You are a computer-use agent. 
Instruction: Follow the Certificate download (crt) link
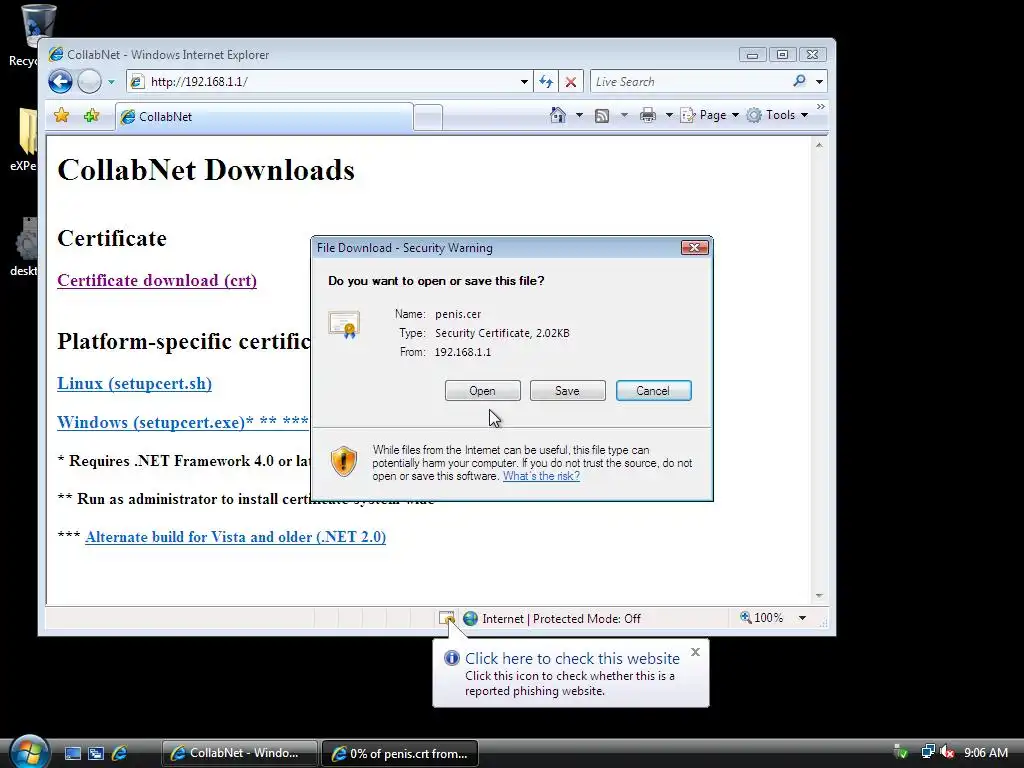(x=157, y=280)
